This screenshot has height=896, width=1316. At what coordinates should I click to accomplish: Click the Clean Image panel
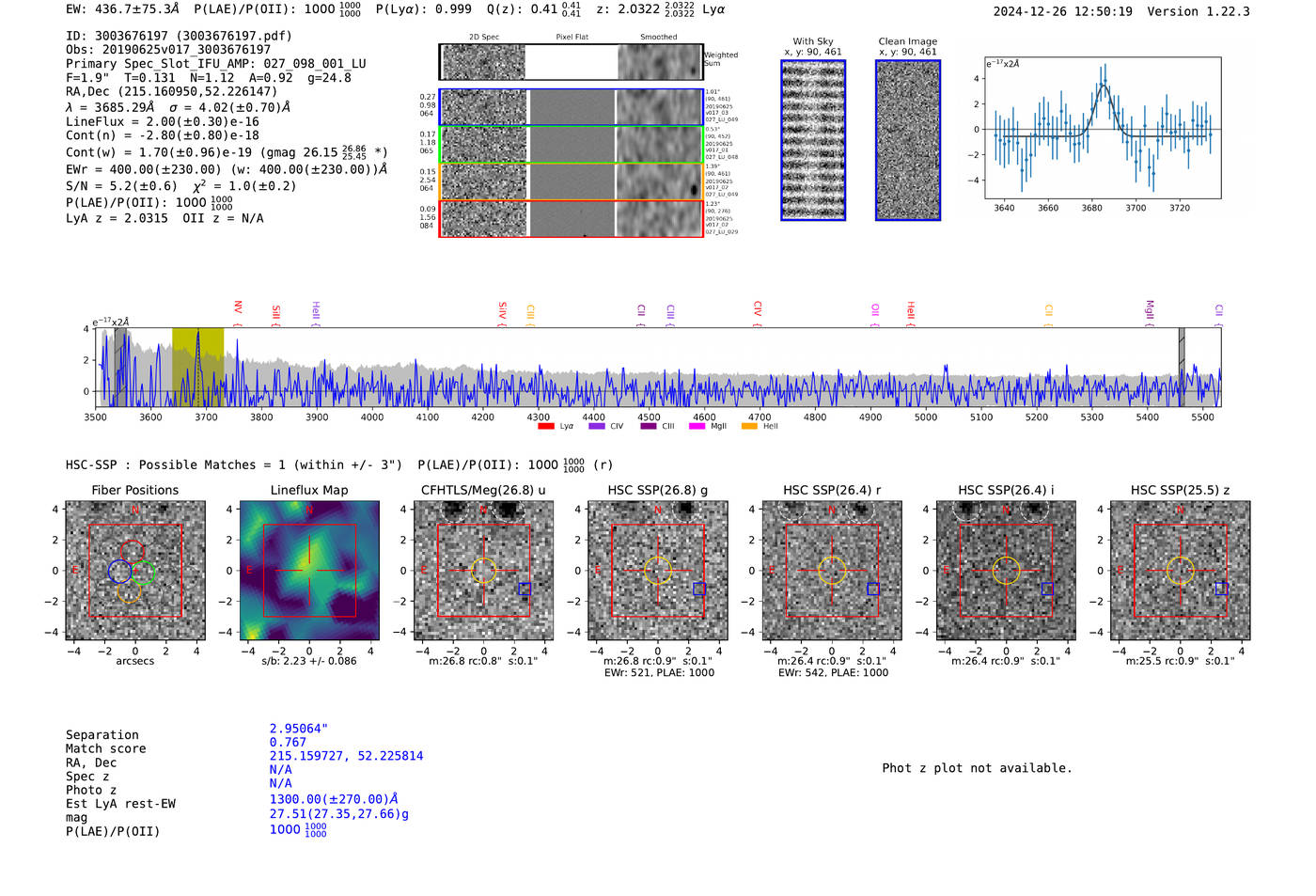pyautogui.click(x=908, y=140)
